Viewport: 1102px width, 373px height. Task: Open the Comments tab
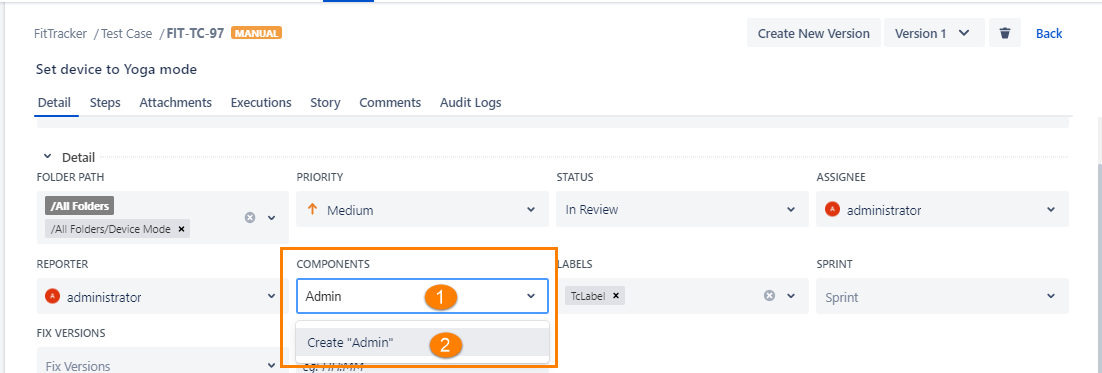390,103
